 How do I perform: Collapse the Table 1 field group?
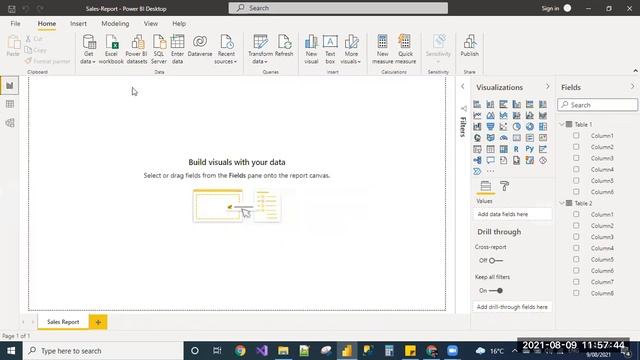click(x=562, y=124)
